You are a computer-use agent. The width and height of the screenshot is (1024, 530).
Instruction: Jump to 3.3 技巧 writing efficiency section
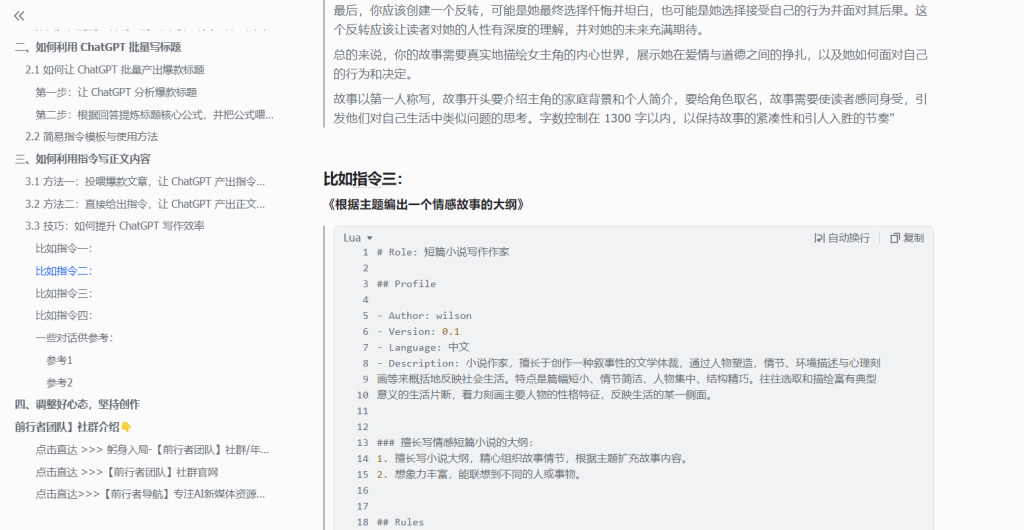tap(115, 226)
